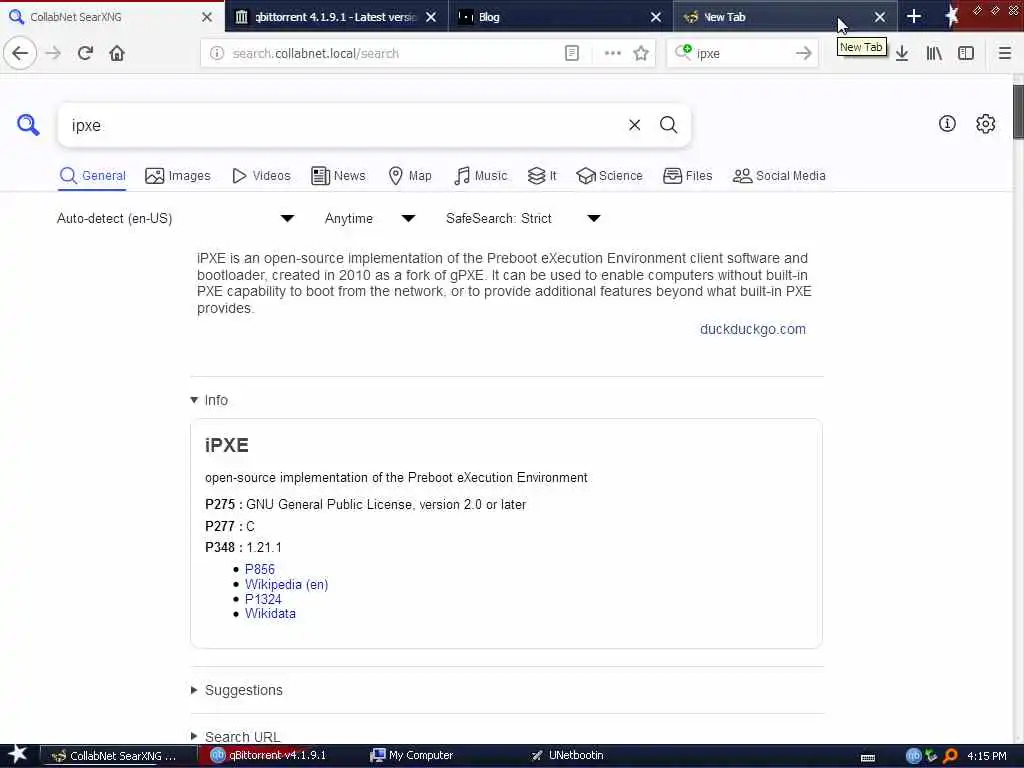Submit the ipxe search bar arrow
This screenshot has height=768, width=1024.
[803, 54]
